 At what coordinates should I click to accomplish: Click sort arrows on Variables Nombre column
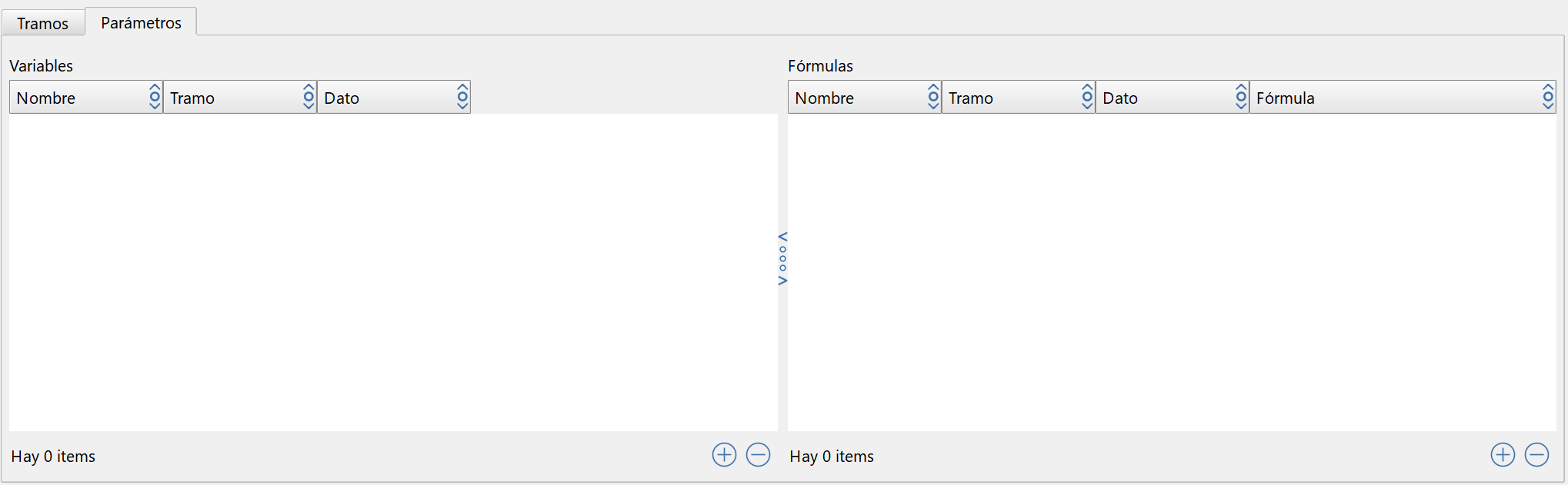pos(155,97)
